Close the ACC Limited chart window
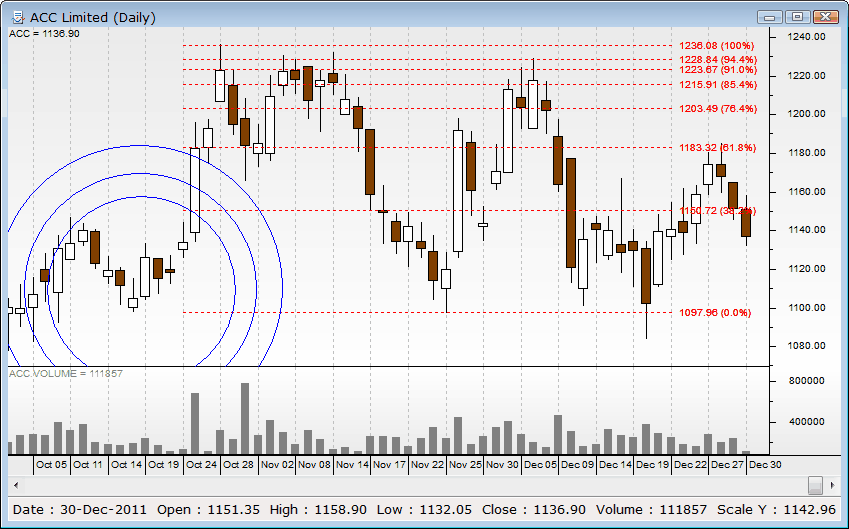Screen dimensions: 849x529 click(x=825, y=16)
